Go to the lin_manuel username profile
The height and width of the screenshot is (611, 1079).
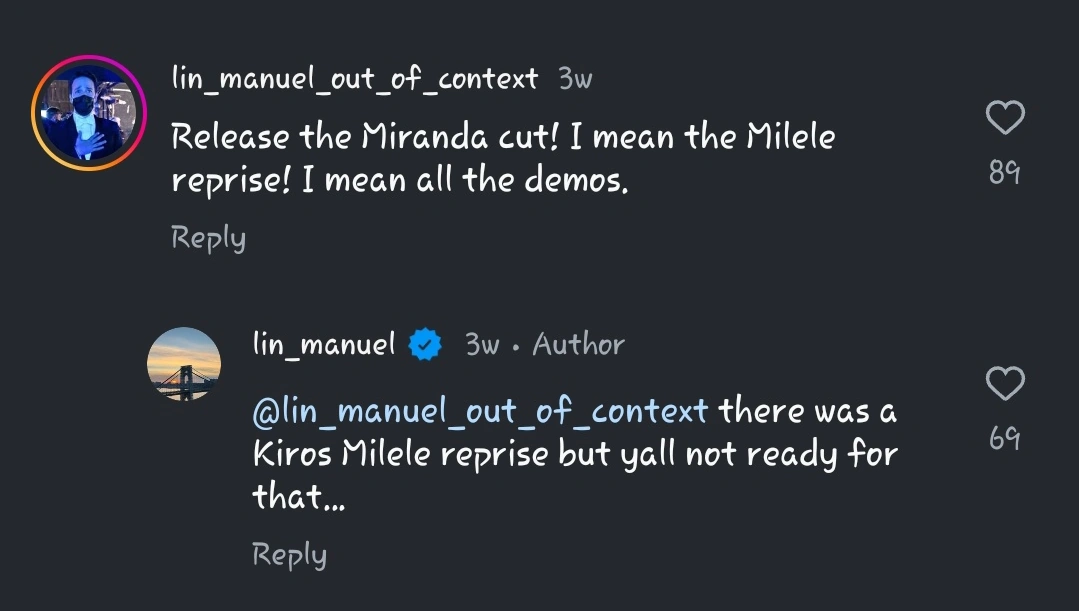(x=324, y=345)
